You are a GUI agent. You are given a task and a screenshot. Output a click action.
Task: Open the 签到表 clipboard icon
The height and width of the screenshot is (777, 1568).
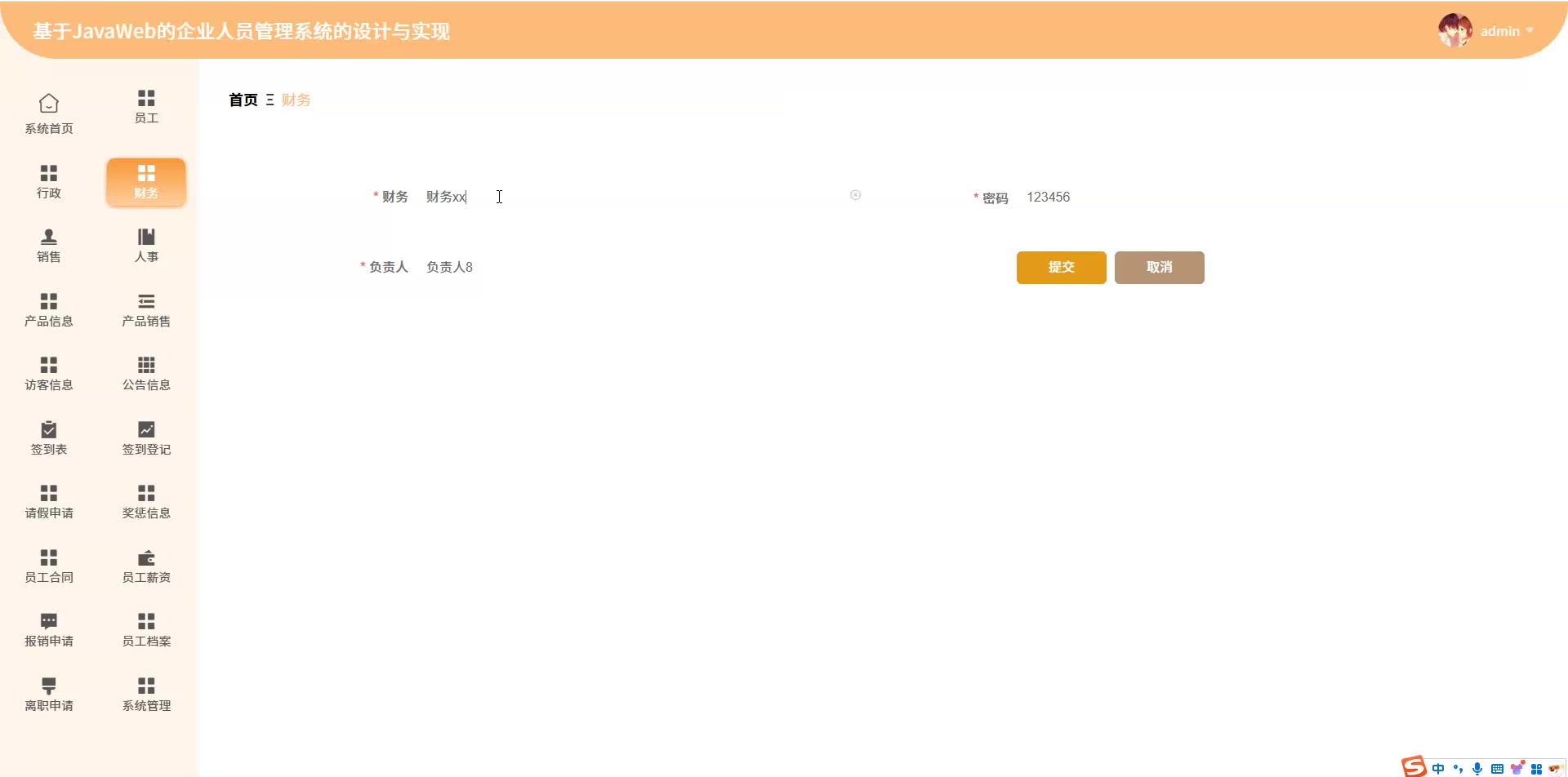click(49, 429)
